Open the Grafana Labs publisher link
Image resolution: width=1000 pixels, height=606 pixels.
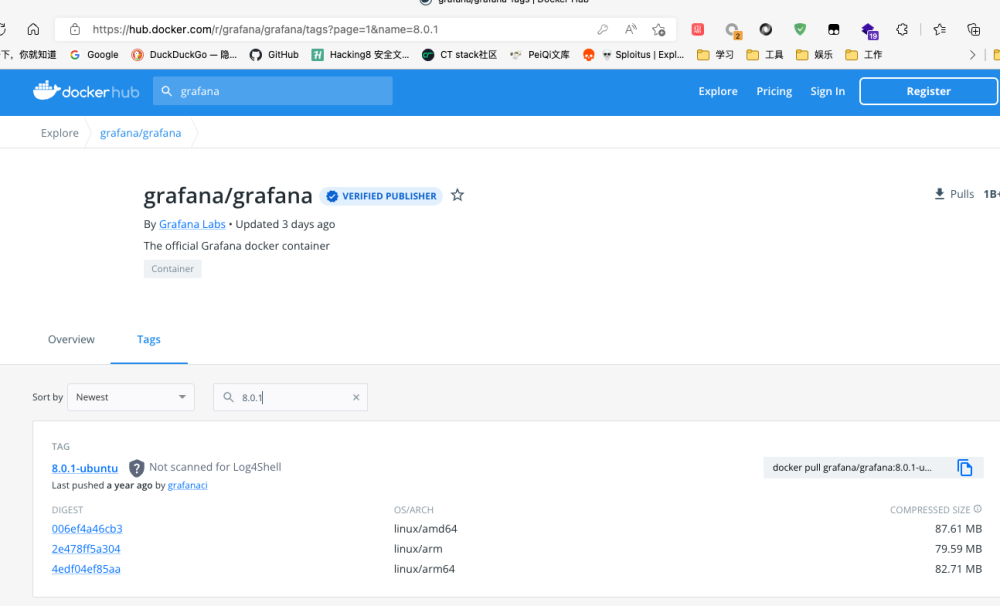click(x=192, y=224)
